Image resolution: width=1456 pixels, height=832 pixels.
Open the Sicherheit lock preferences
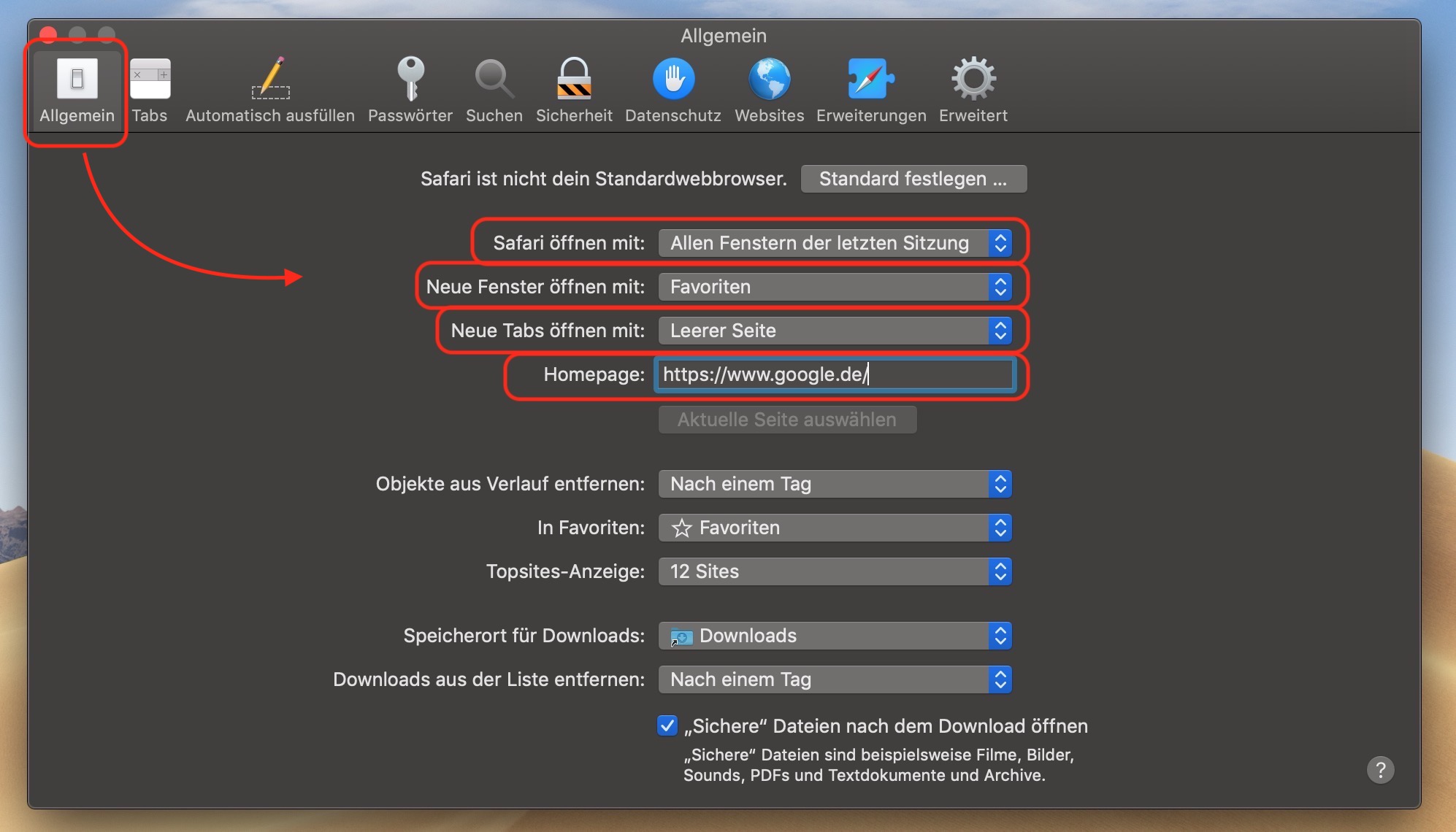click(x=574, y=89)
